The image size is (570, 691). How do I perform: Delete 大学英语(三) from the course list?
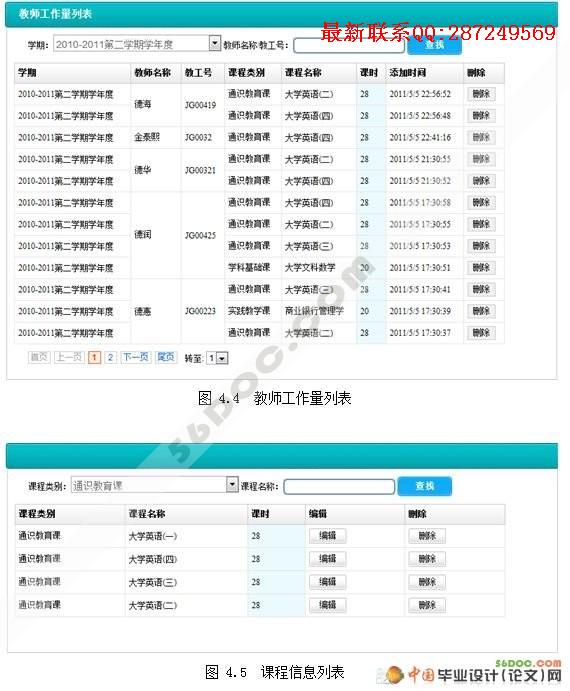(427, 582)
